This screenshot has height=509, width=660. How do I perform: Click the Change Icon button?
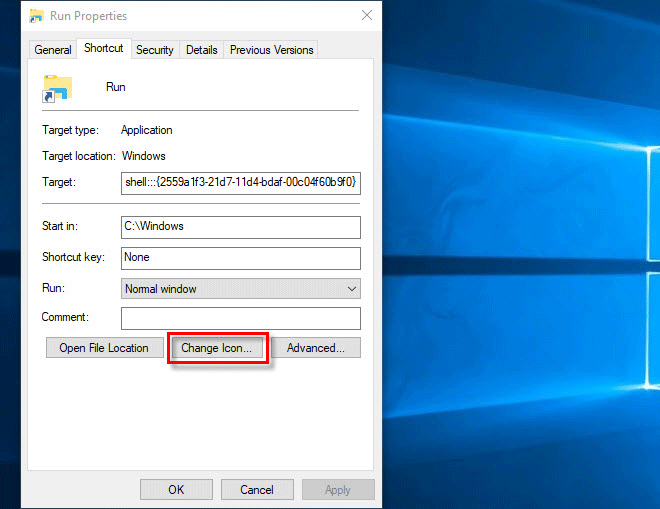pyautogui.click(x=217, y=348)
